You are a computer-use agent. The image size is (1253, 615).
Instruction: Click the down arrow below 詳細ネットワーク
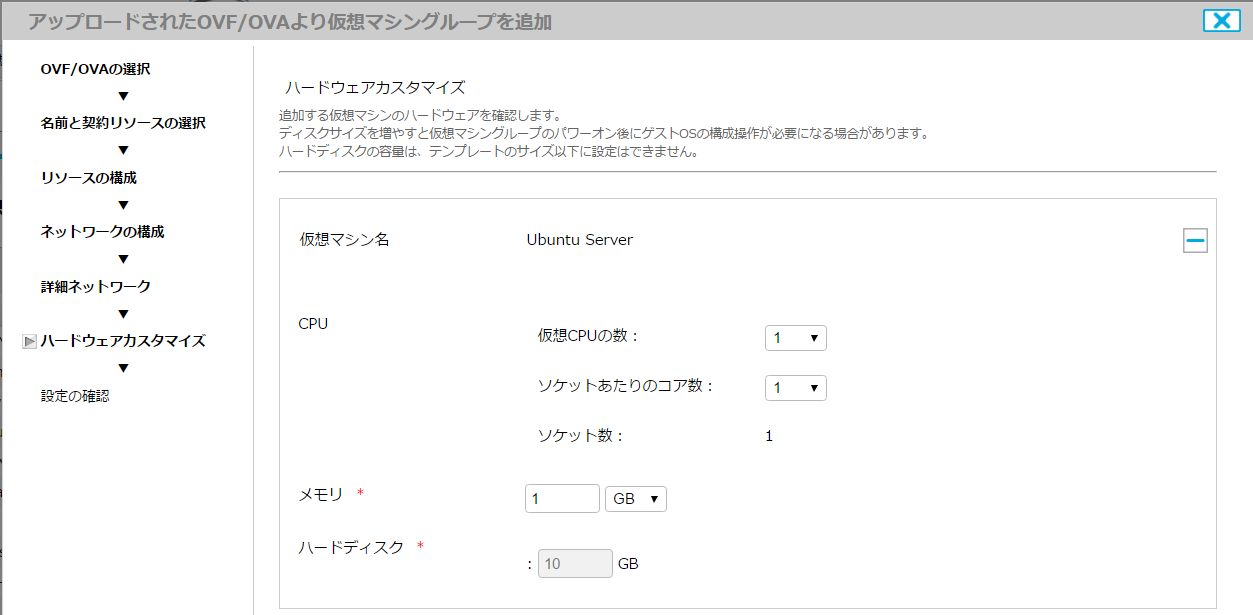pos(121,313)
